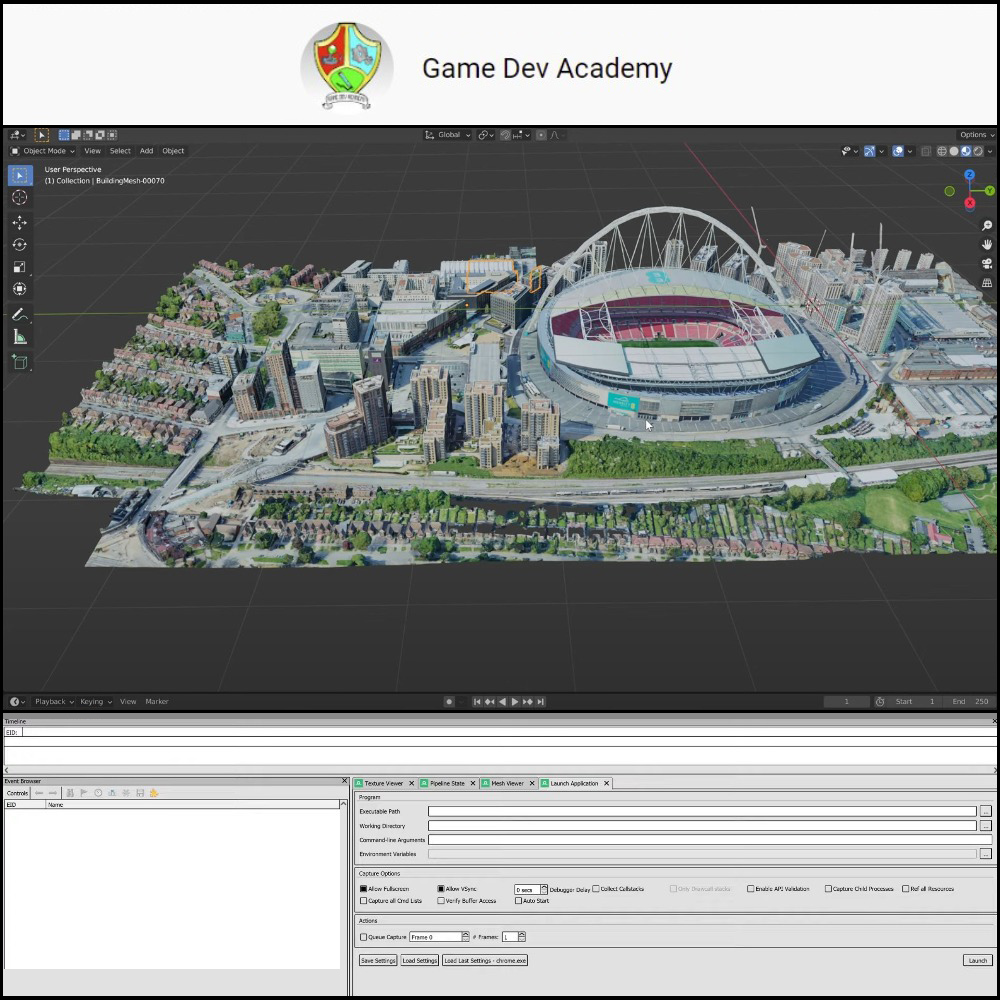This screenshot has height=1000, width=1000.
Task: Switch to solid viewport shading
Action: click(954, 151)
